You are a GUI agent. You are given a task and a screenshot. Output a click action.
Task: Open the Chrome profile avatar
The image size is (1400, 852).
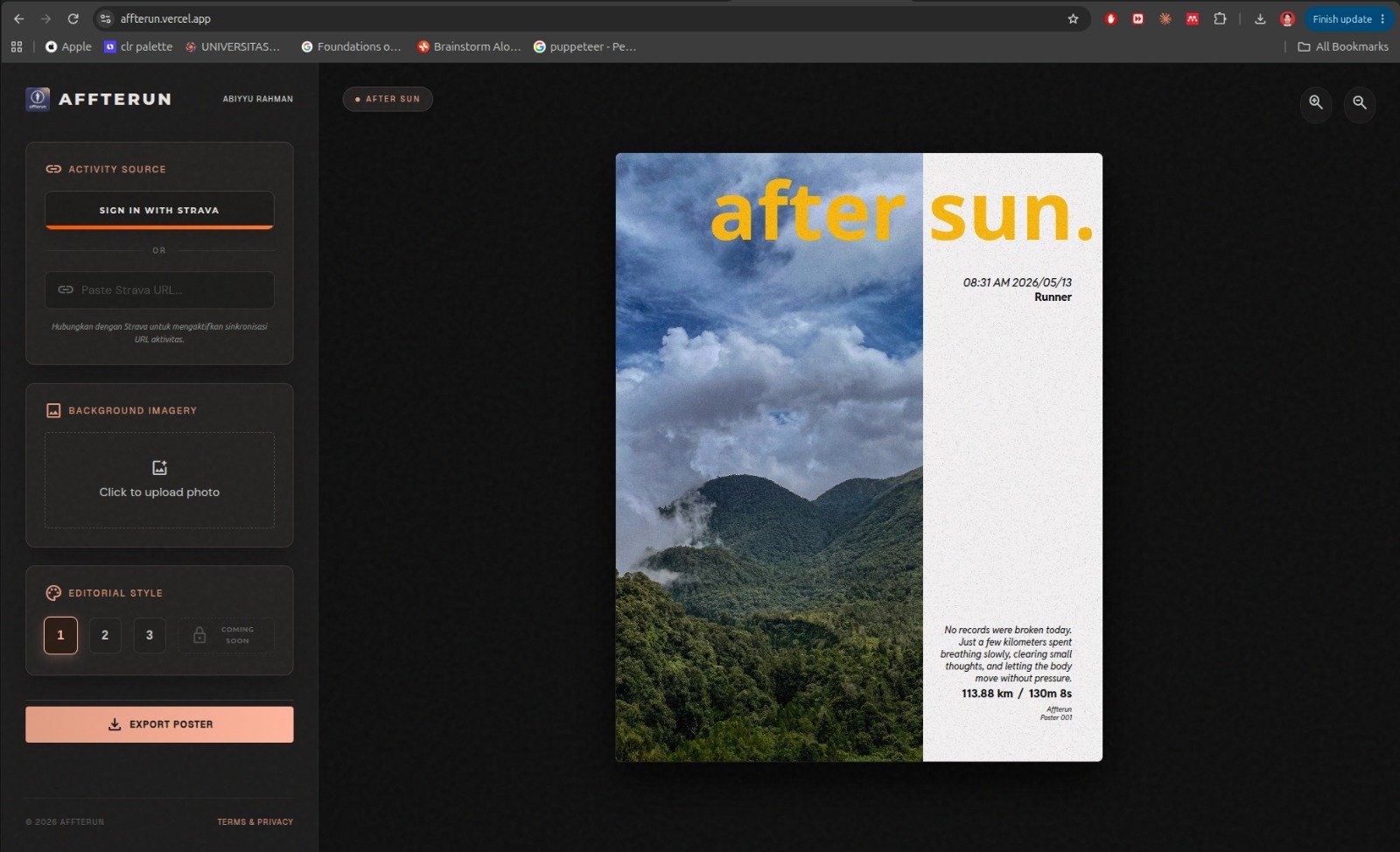[x=1287, y=18]
